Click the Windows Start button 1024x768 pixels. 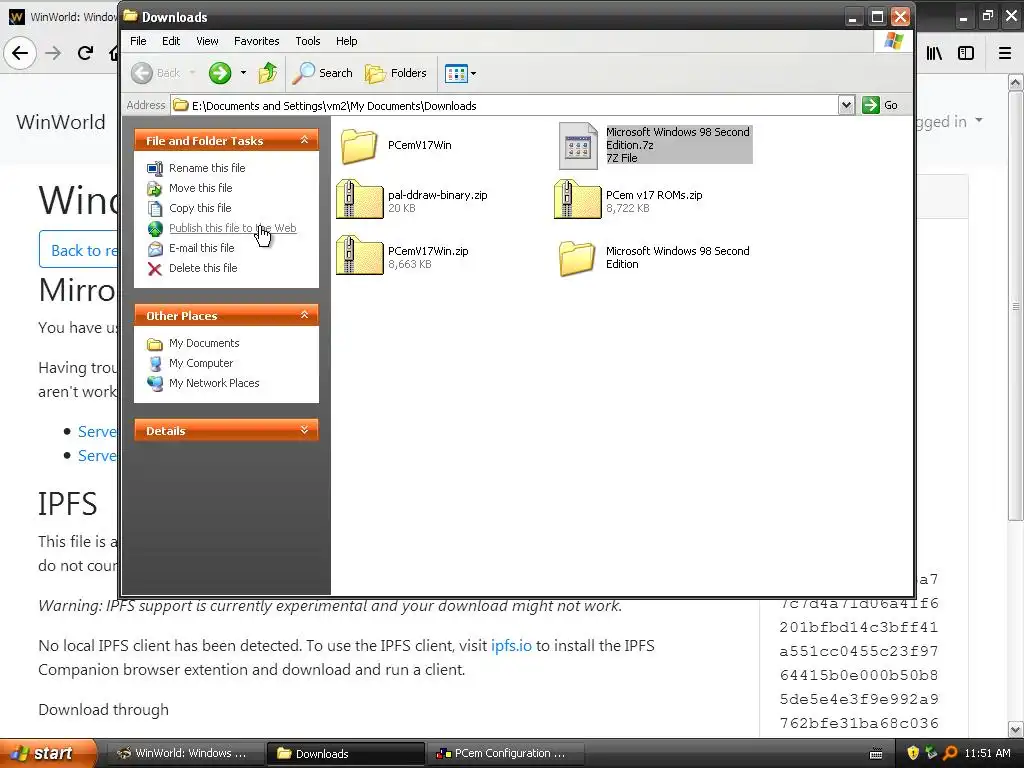point(47,753)
